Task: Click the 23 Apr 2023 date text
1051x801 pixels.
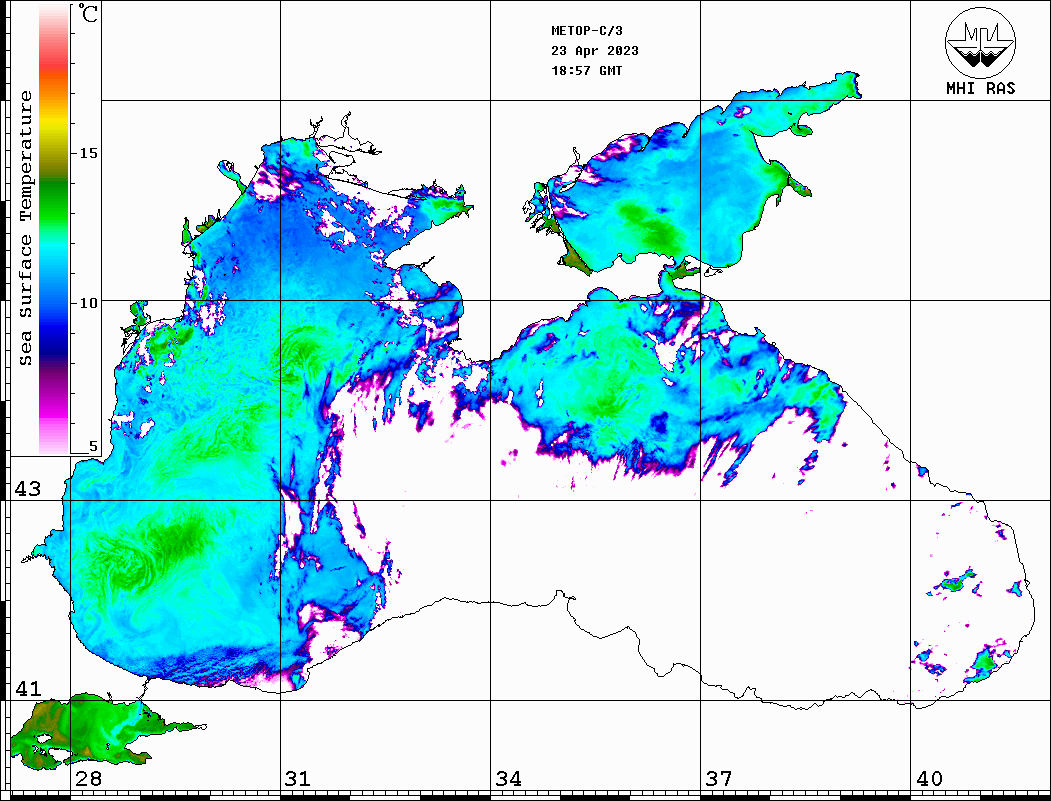Action: tap(594, 51)
